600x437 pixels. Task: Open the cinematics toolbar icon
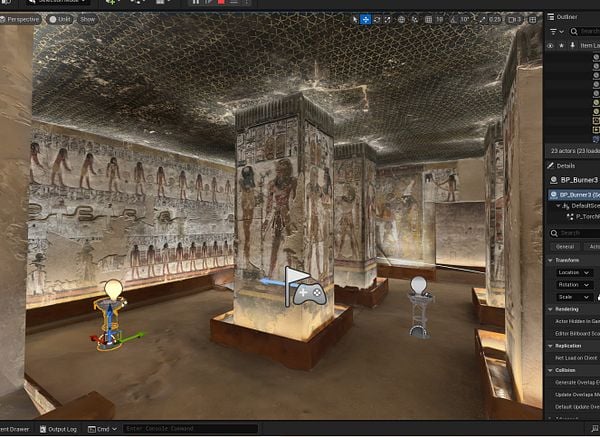[x=162, y=2]
